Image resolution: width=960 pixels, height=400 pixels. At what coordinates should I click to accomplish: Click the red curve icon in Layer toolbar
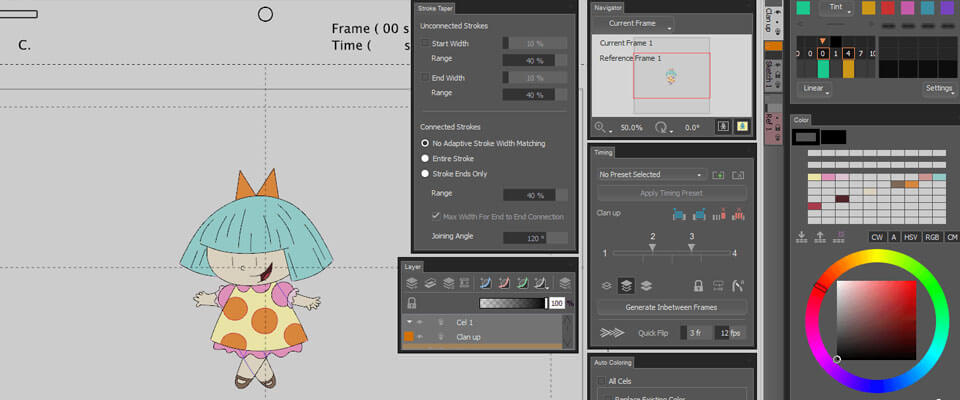pyautogui.click(x=504, y=283)
